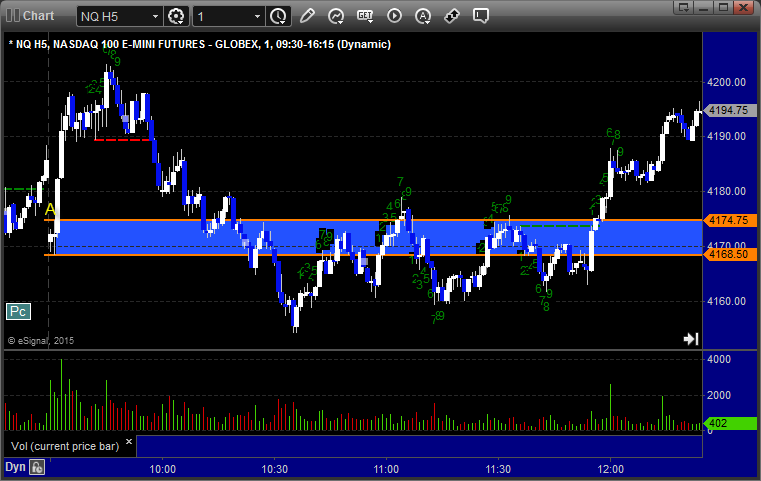
Task: Click the 4180.00 price axis label
Action: [727, 191]
